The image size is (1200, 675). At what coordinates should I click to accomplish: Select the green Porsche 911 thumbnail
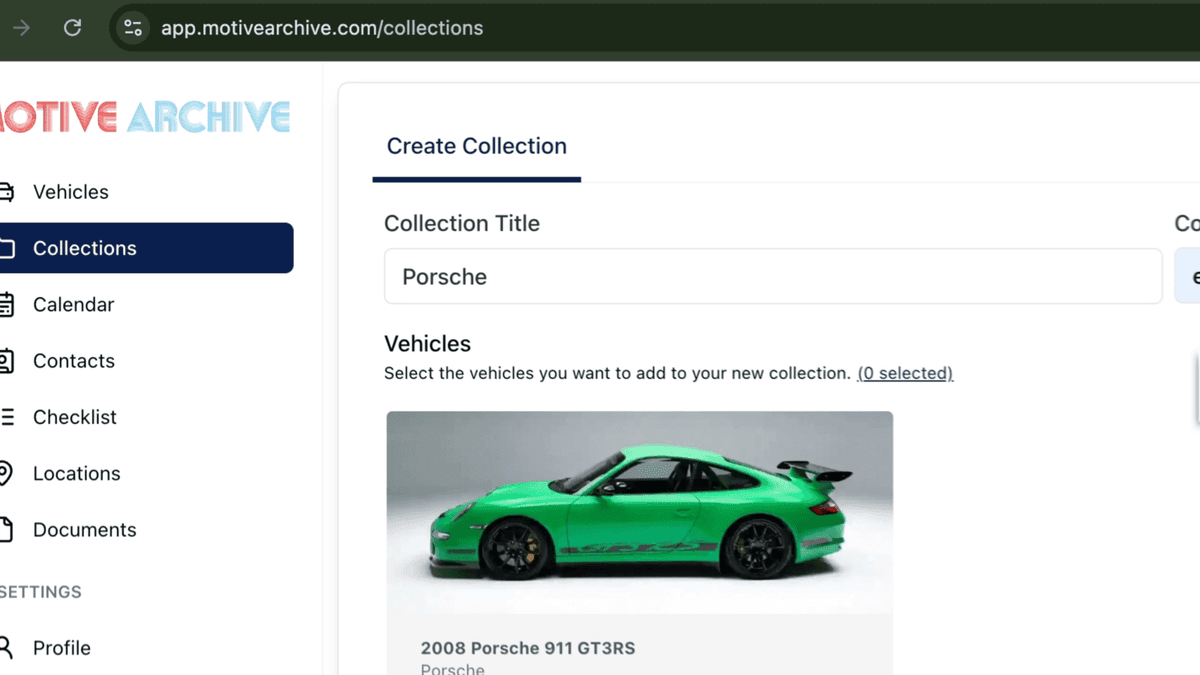[640, 512]
